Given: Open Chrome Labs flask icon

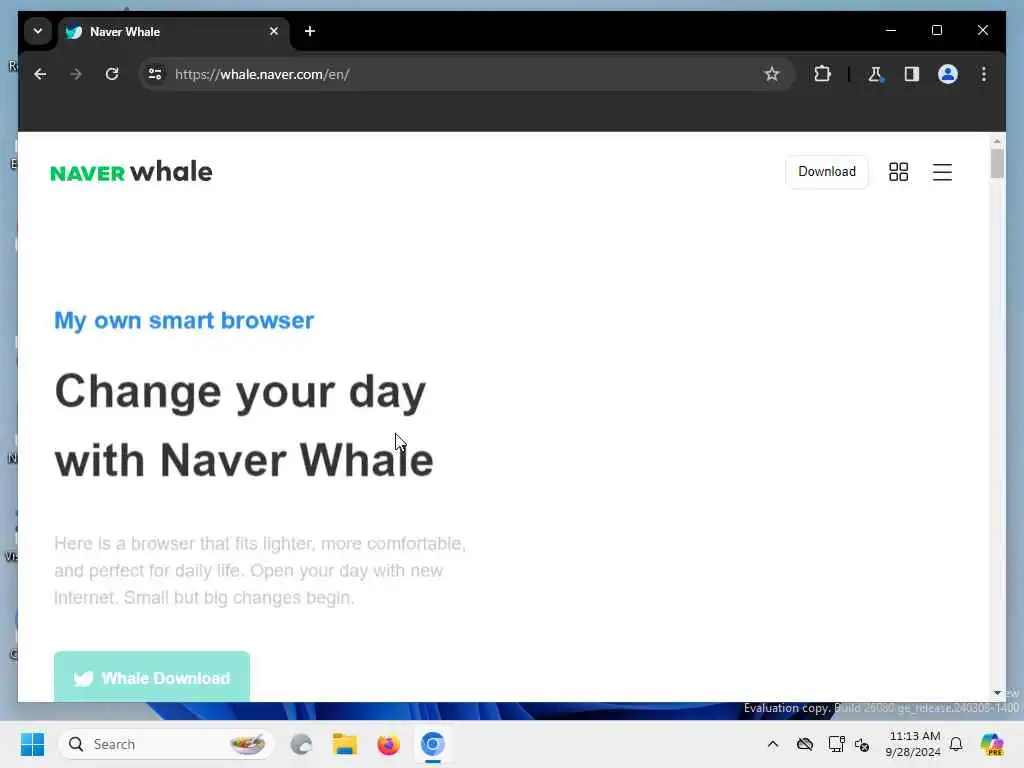Looking at the screenshot, I should (x=875, y=74).
